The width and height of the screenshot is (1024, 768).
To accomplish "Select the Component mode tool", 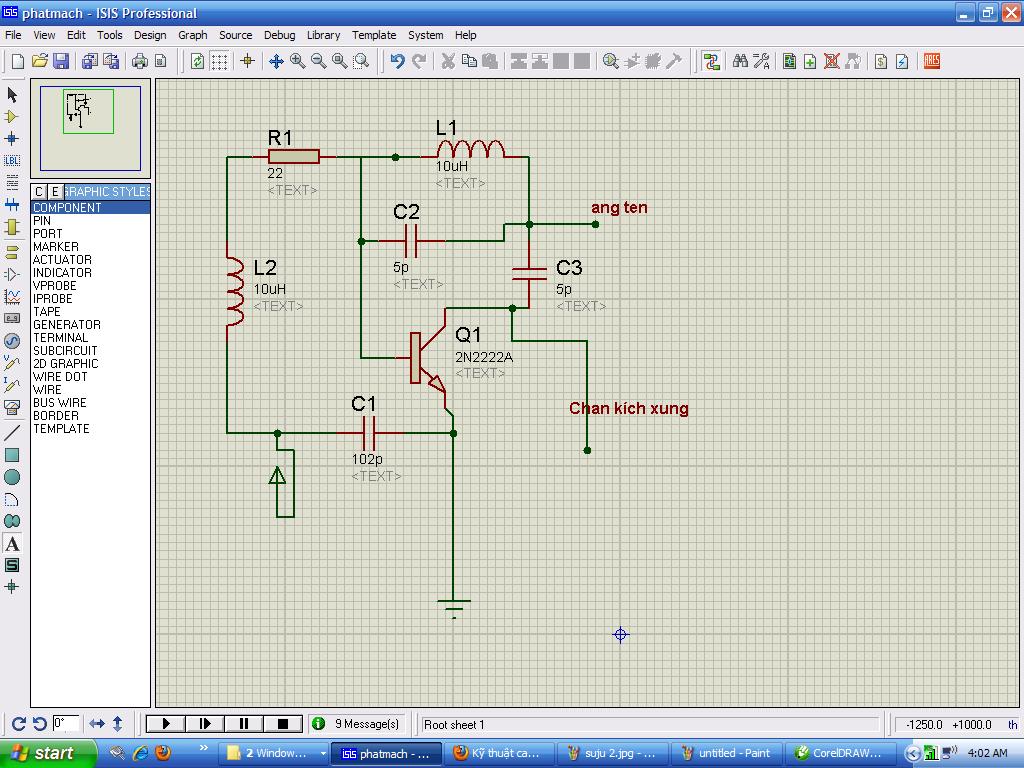I will point(12,116).
